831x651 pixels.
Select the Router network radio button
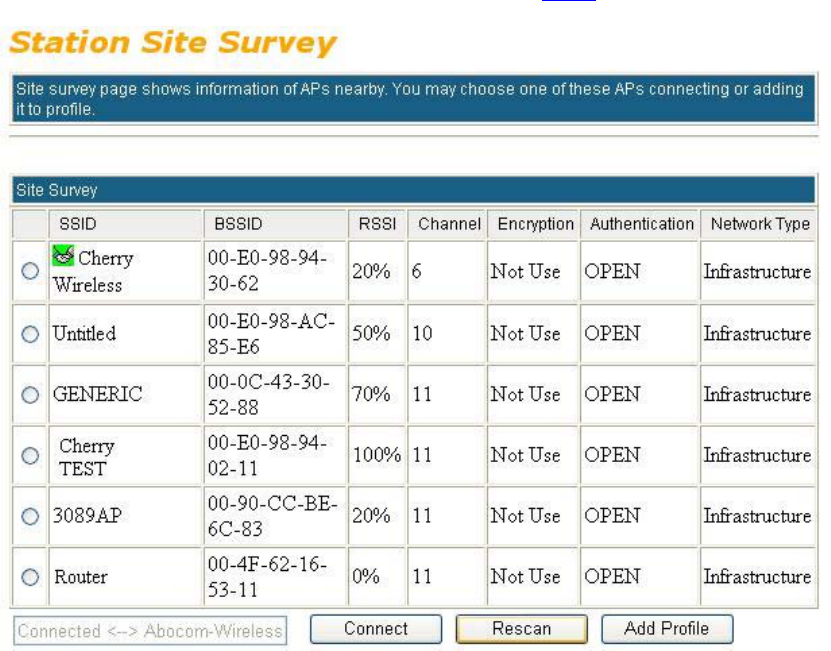pyautogui.click(x=30, y=577)
